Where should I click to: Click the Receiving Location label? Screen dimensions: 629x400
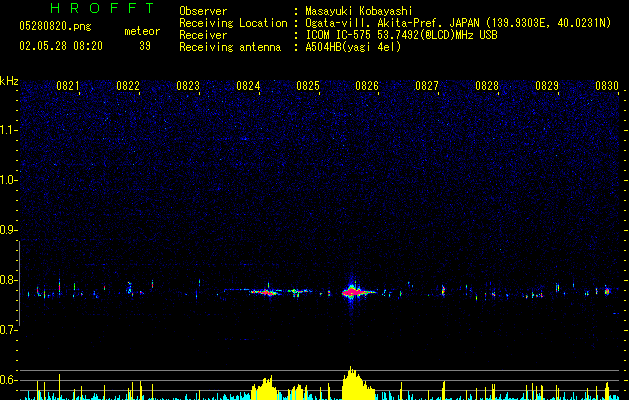click(x=233, y=23)
